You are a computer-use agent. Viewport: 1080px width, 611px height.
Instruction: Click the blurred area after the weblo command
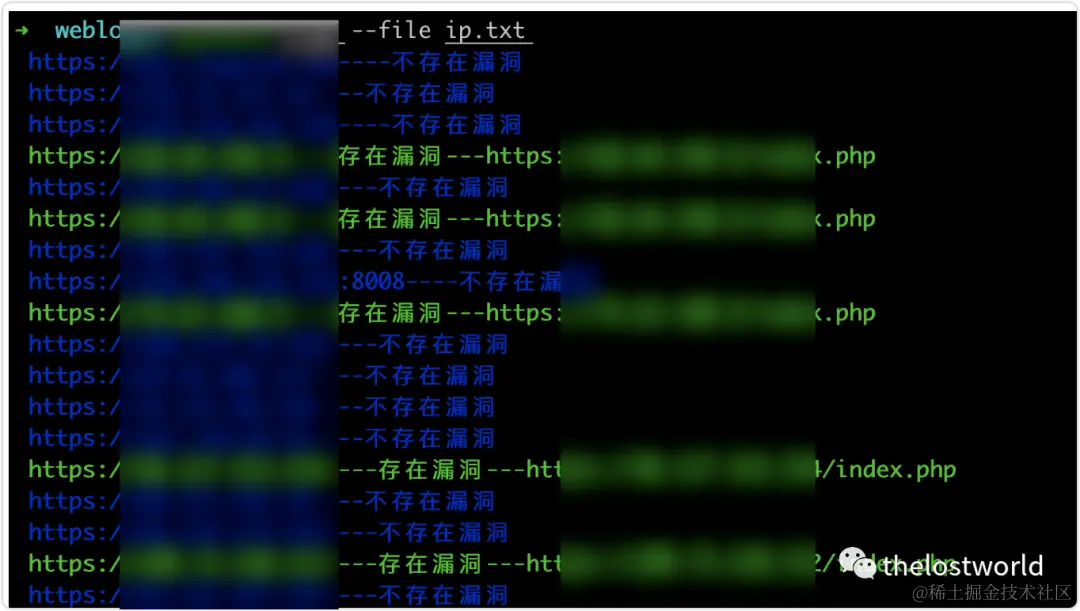[229, 32]
